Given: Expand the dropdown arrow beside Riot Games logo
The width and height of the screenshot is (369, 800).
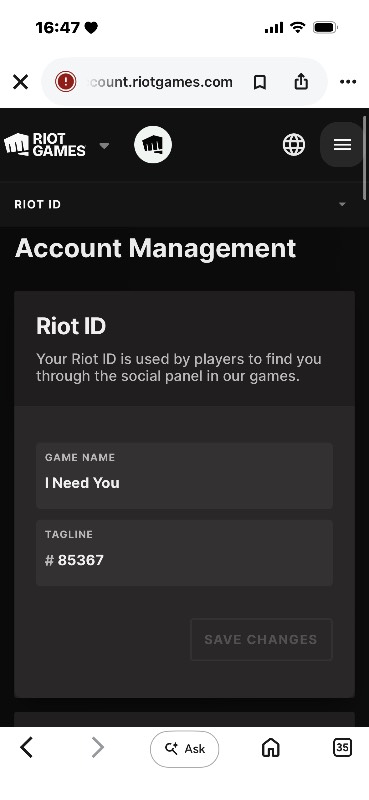Looking at the screenshot, I should (x=104, y=145).
